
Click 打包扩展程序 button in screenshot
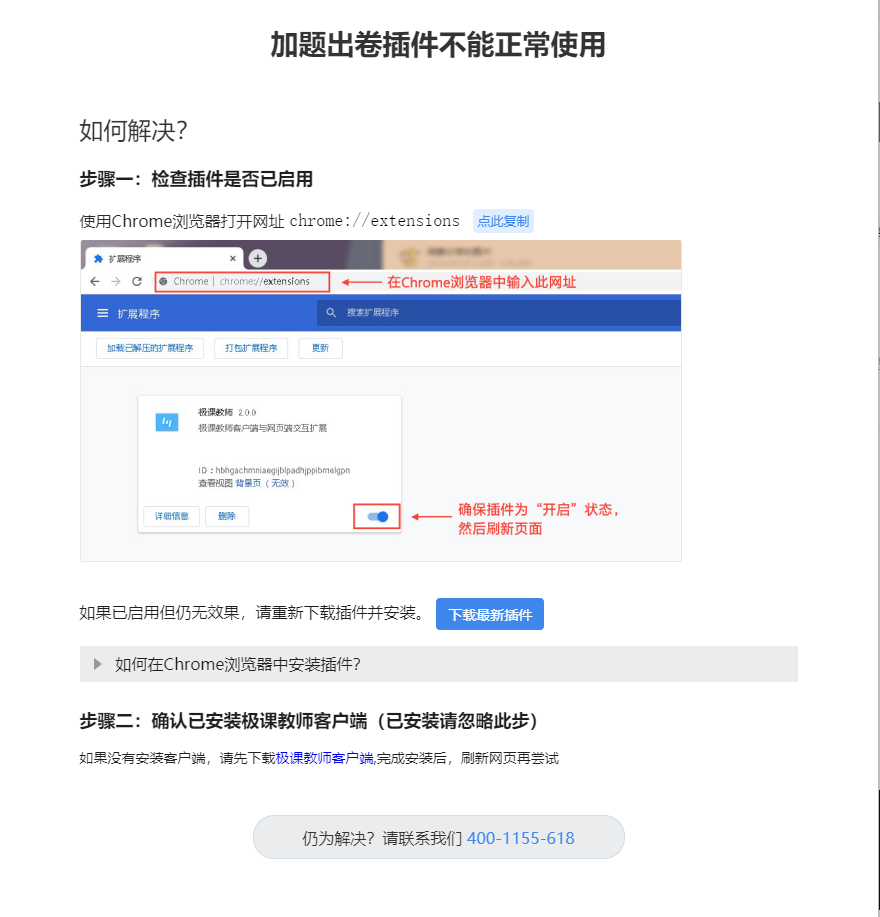tap(251, 348)
